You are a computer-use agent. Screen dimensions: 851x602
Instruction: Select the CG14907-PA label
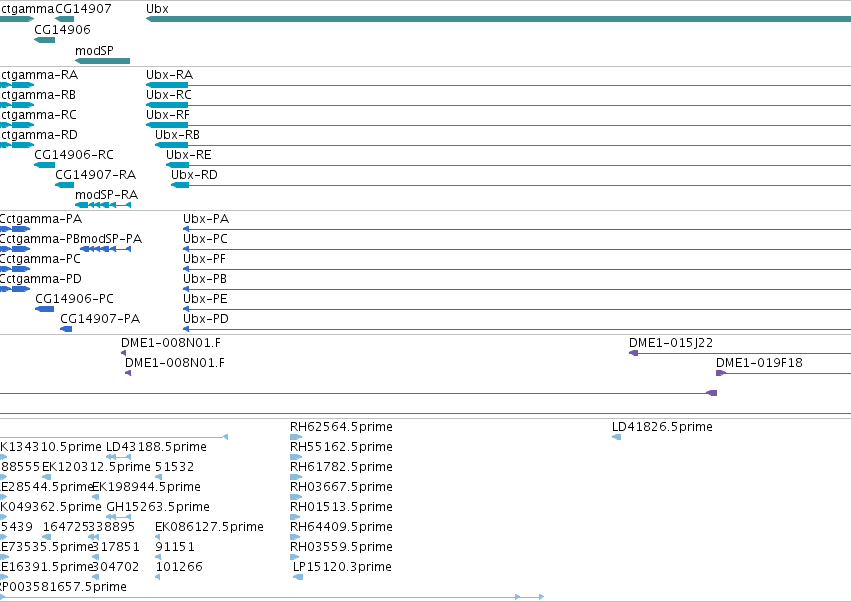[x=100, y=319]
